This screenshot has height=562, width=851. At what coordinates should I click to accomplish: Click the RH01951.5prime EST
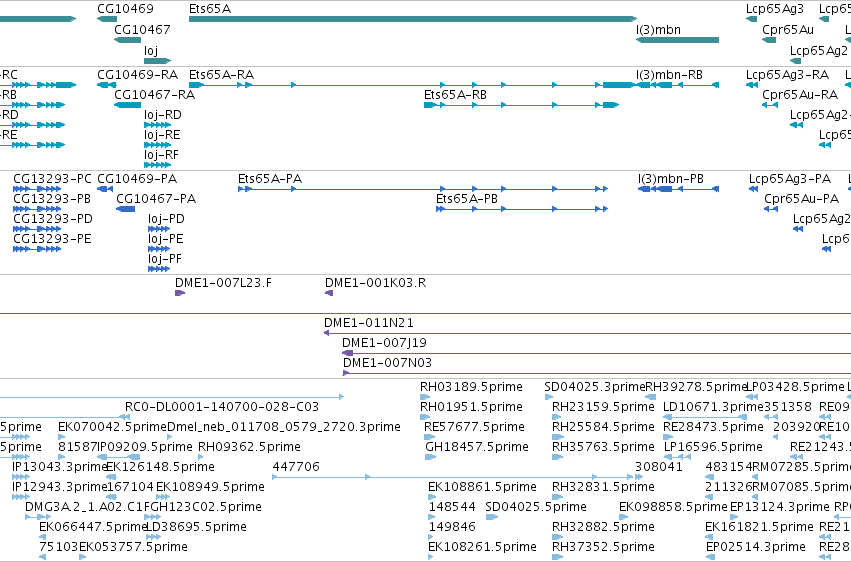pos(425,417)
